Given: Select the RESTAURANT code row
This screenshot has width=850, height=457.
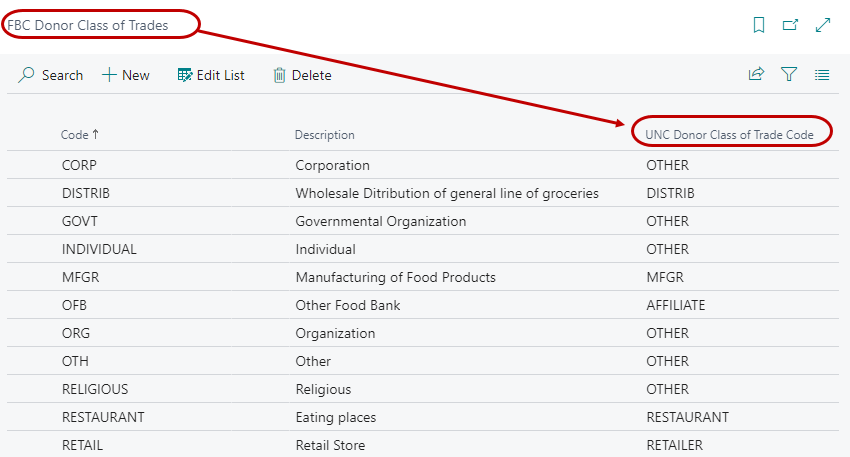Looking at the screenshot, I should pos(103,417).
